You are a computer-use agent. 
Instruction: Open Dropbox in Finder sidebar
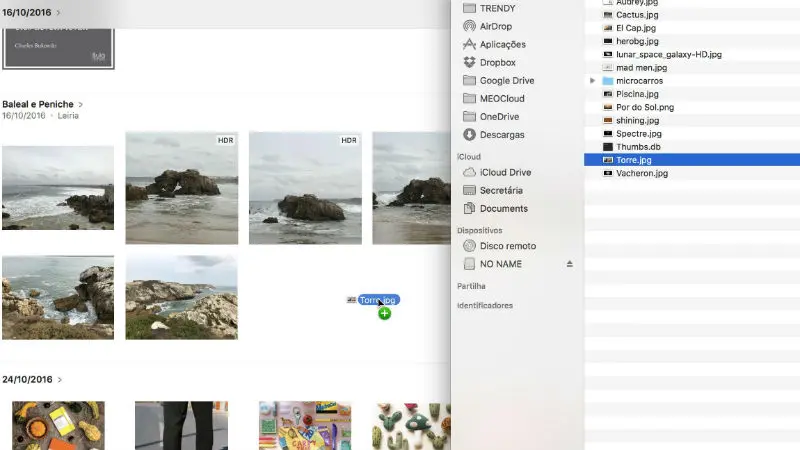click(x=489, y=62)
